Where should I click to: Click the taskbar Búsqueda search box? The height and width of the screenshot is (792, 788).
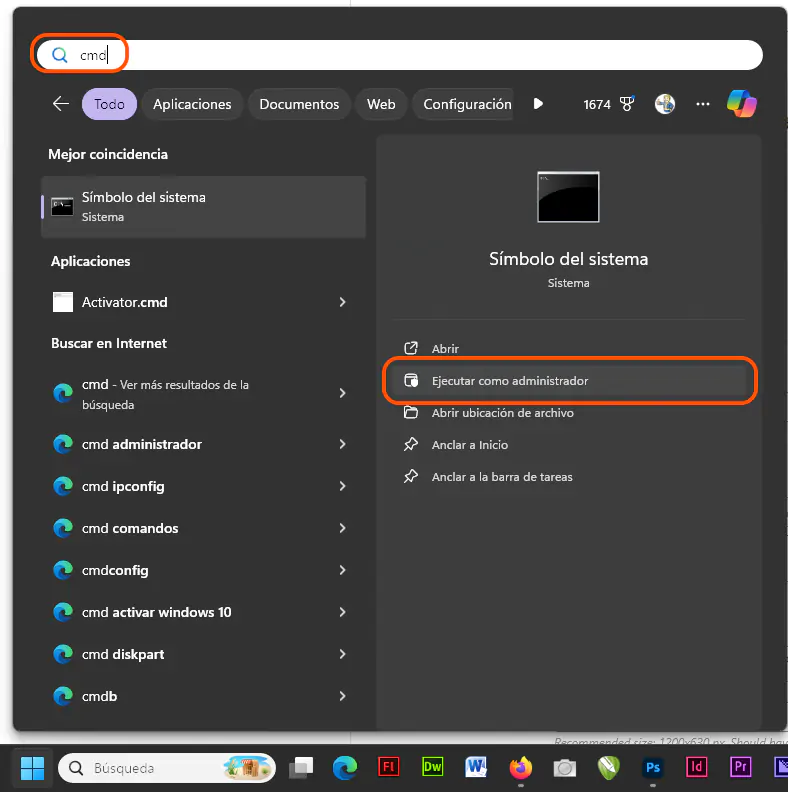(x=167, y=768)
